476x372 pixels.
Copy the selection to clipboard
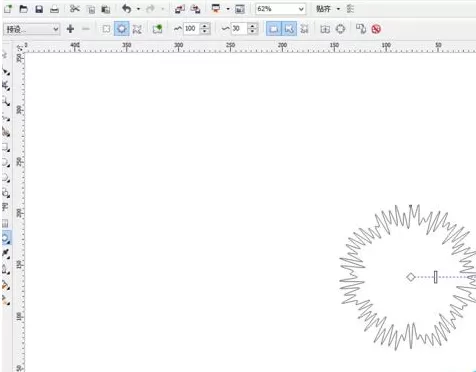(91, 9)
